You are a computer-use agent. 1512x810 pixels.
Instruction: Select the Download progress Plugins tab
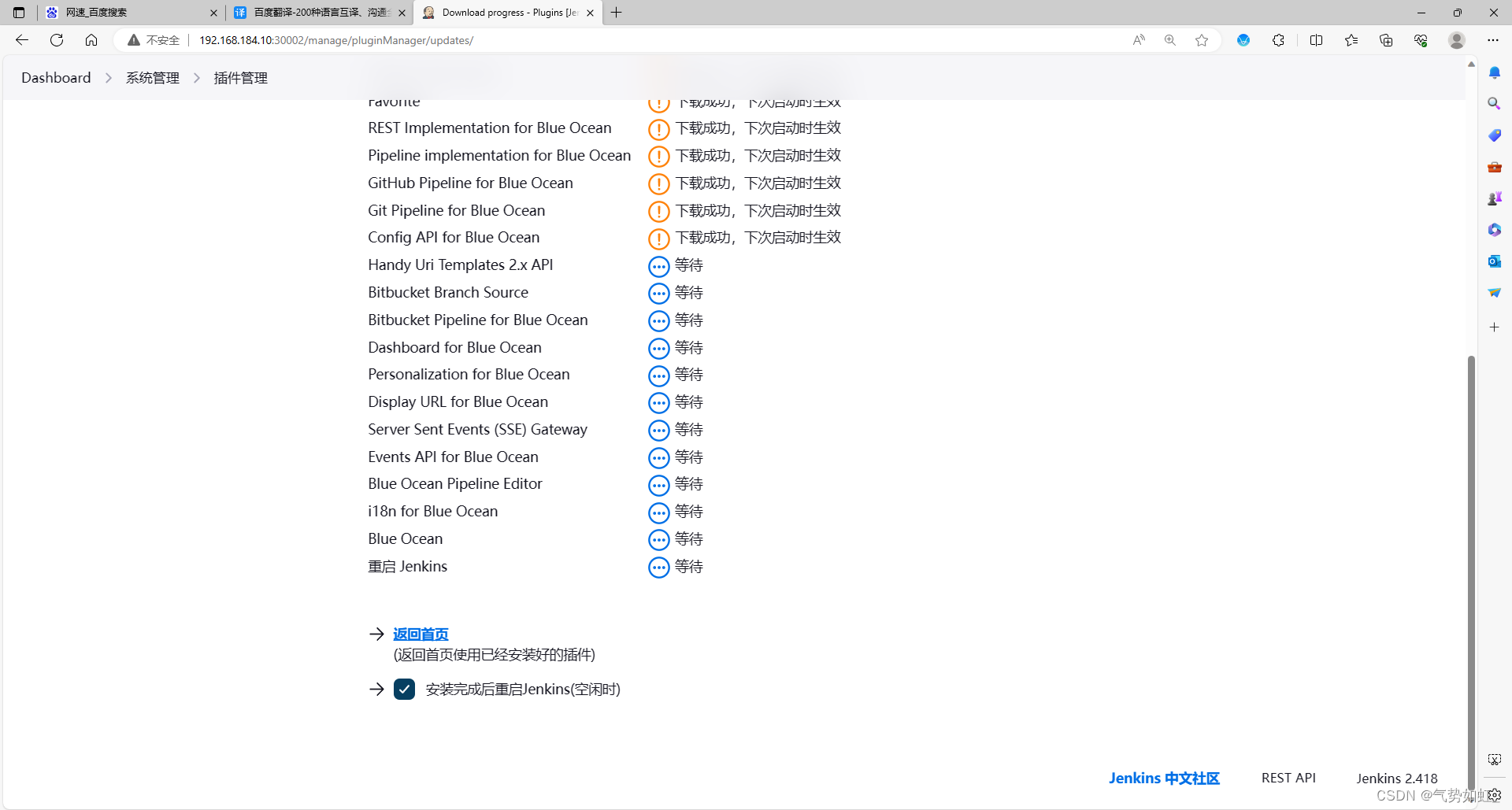(508, 13)
